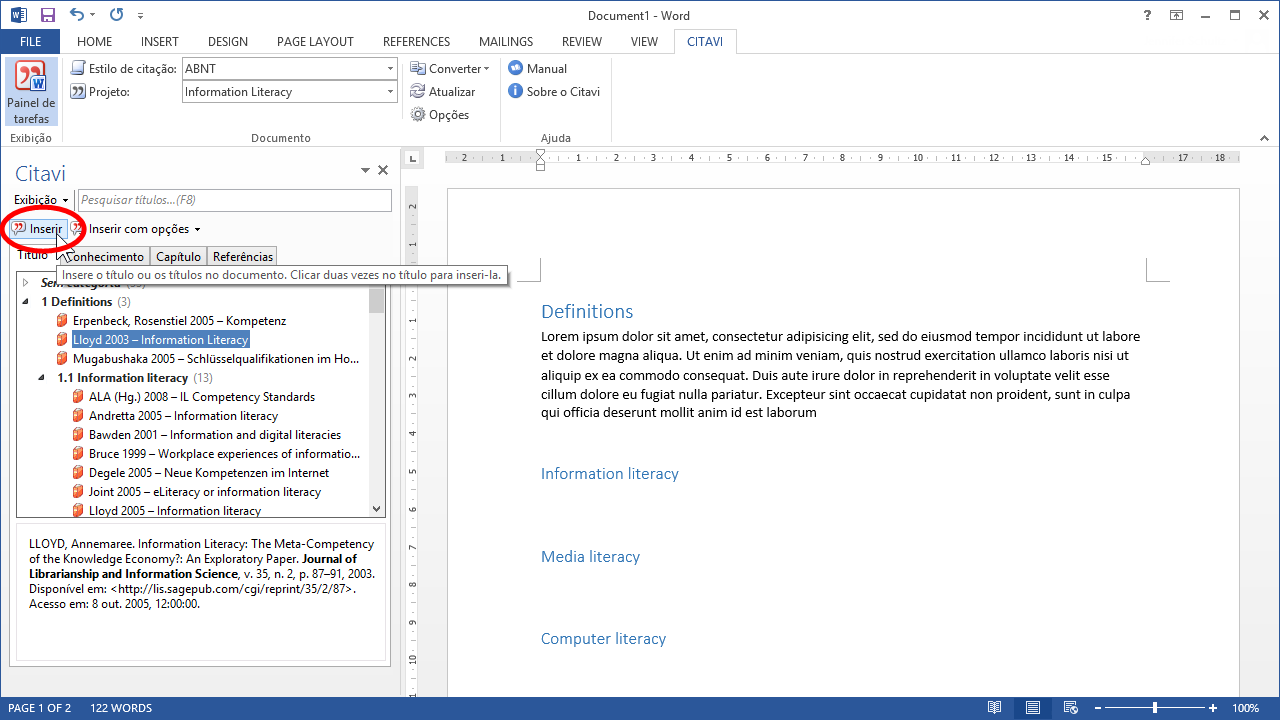Select the Mugabushaka 2005 reference
The width and height of the screenshot is (1280, 720).
point(216,359)
